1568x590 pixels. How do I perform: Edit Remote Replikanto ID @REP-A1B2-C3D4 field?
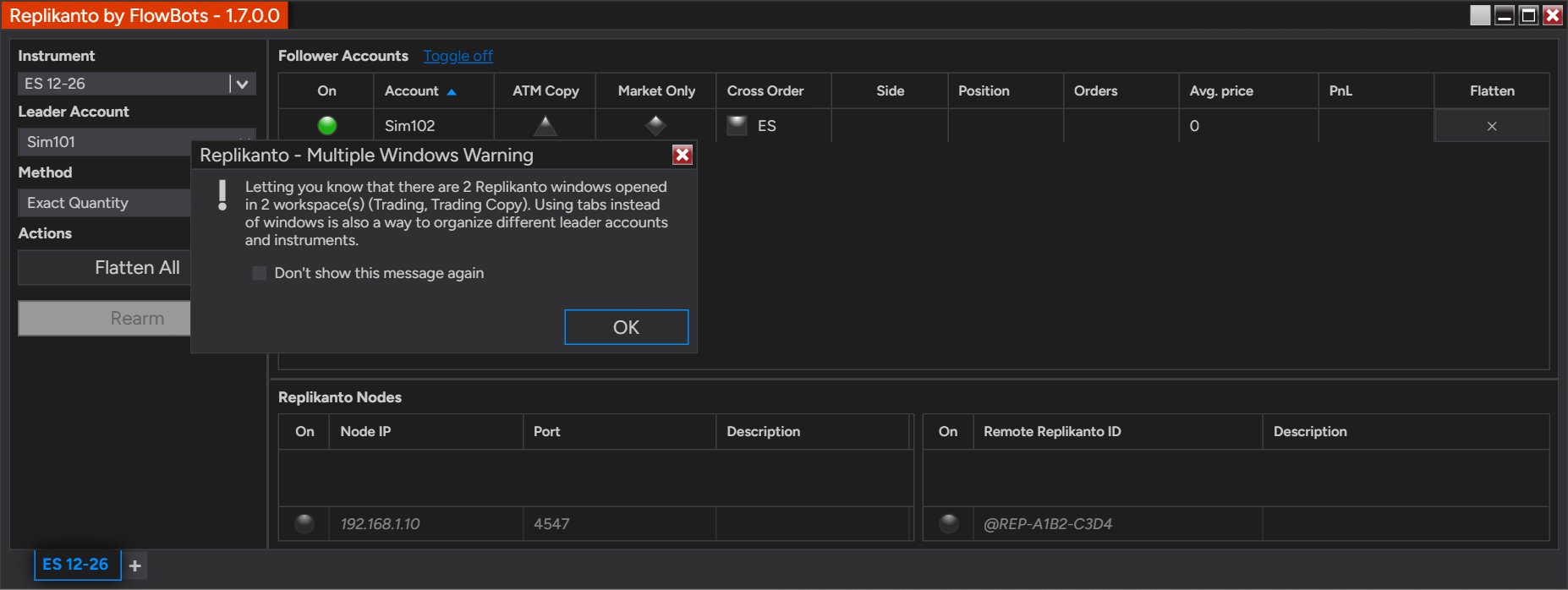point(1118,524)
